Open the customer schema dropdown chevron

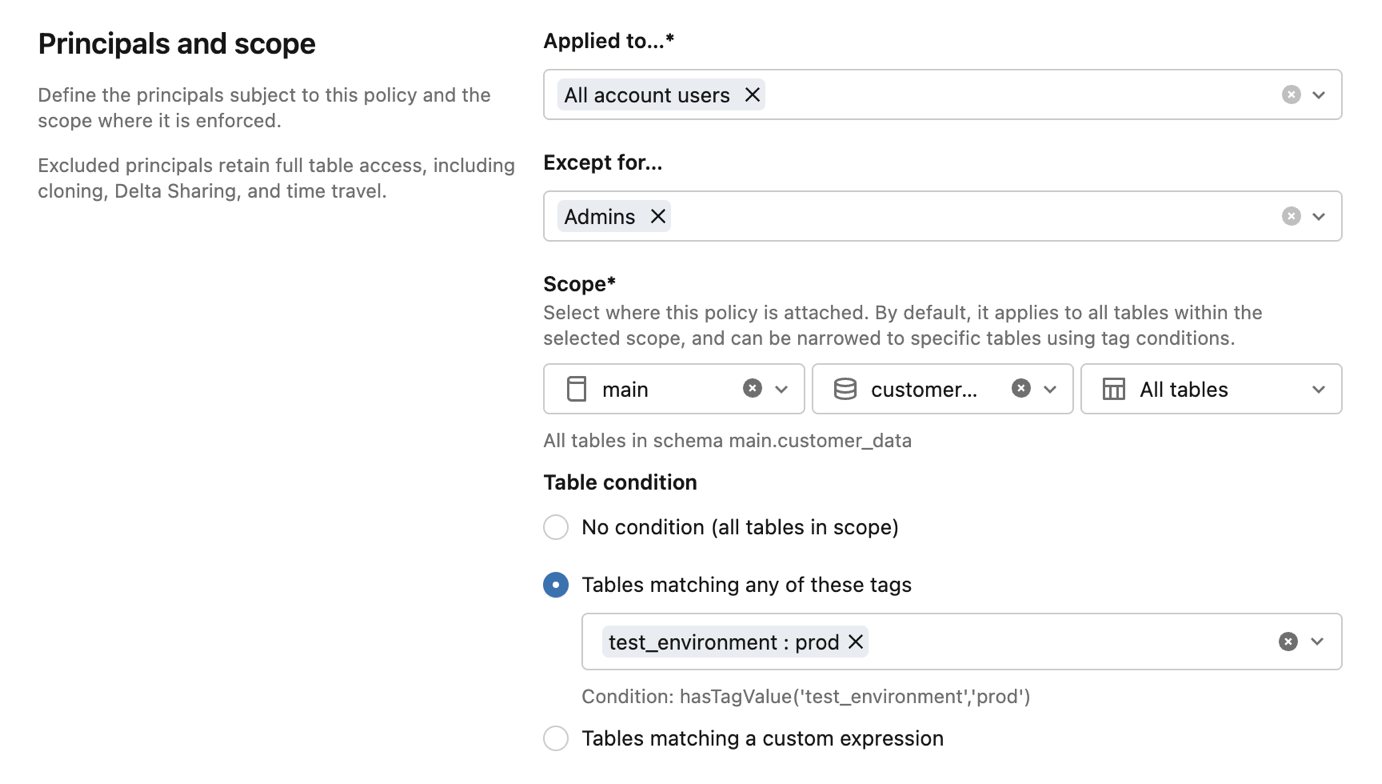click(1050, 390)
